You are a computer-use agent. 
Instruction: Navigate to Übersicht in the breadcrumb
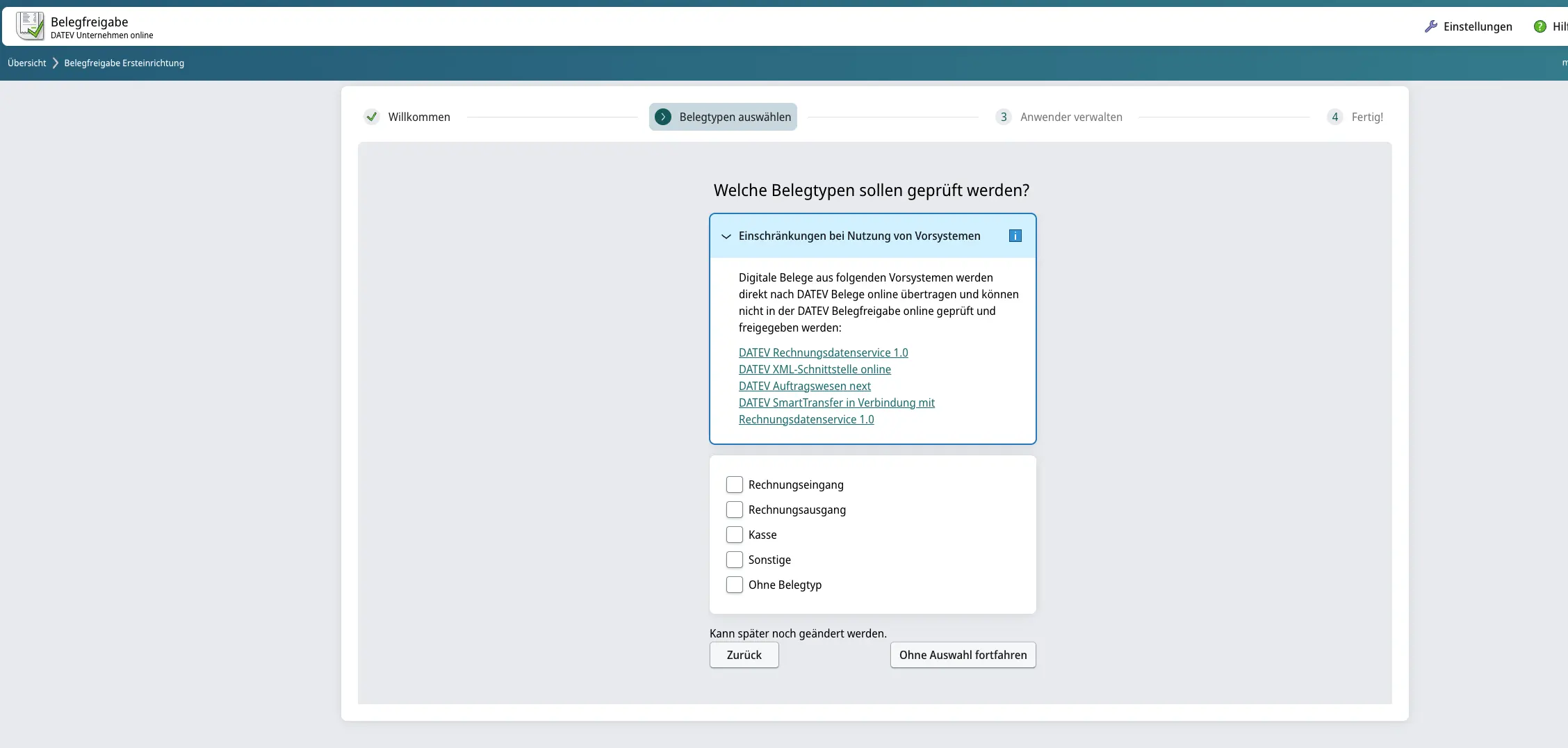26,63
